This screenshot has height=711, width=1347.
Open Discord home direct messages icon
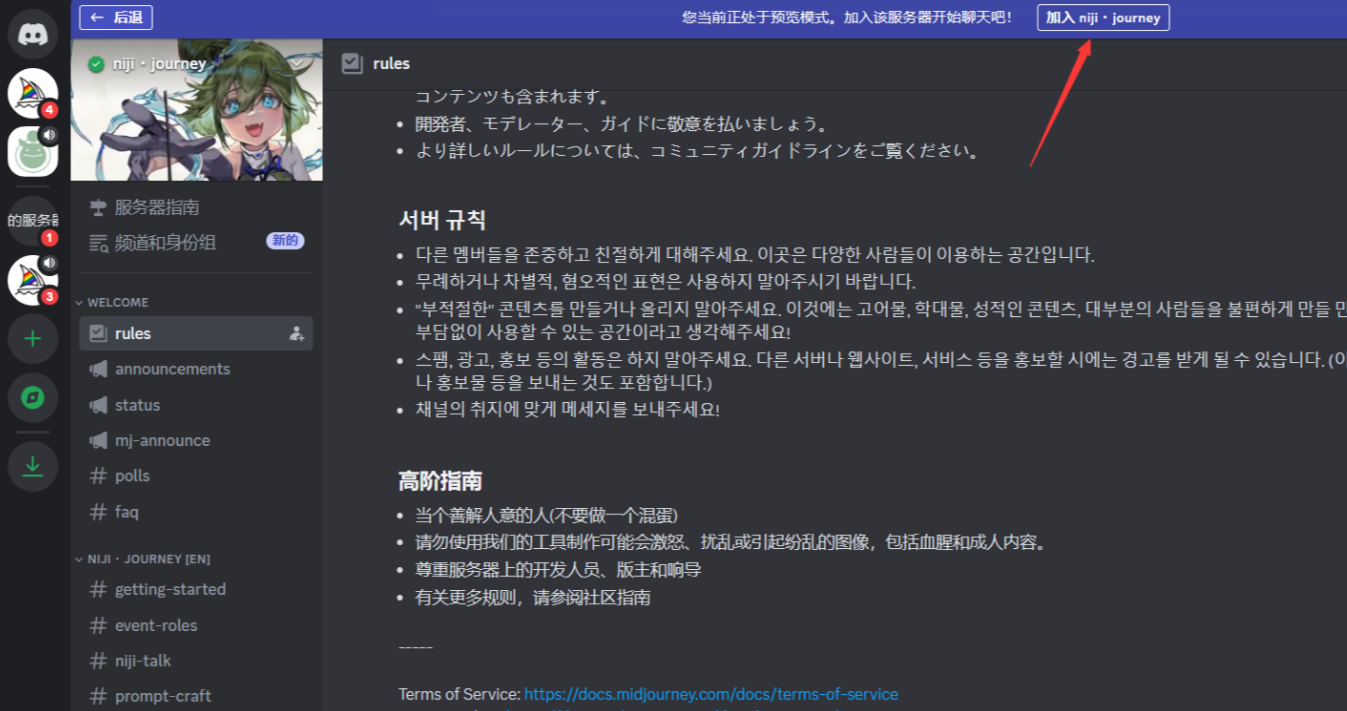click(33, 33)
